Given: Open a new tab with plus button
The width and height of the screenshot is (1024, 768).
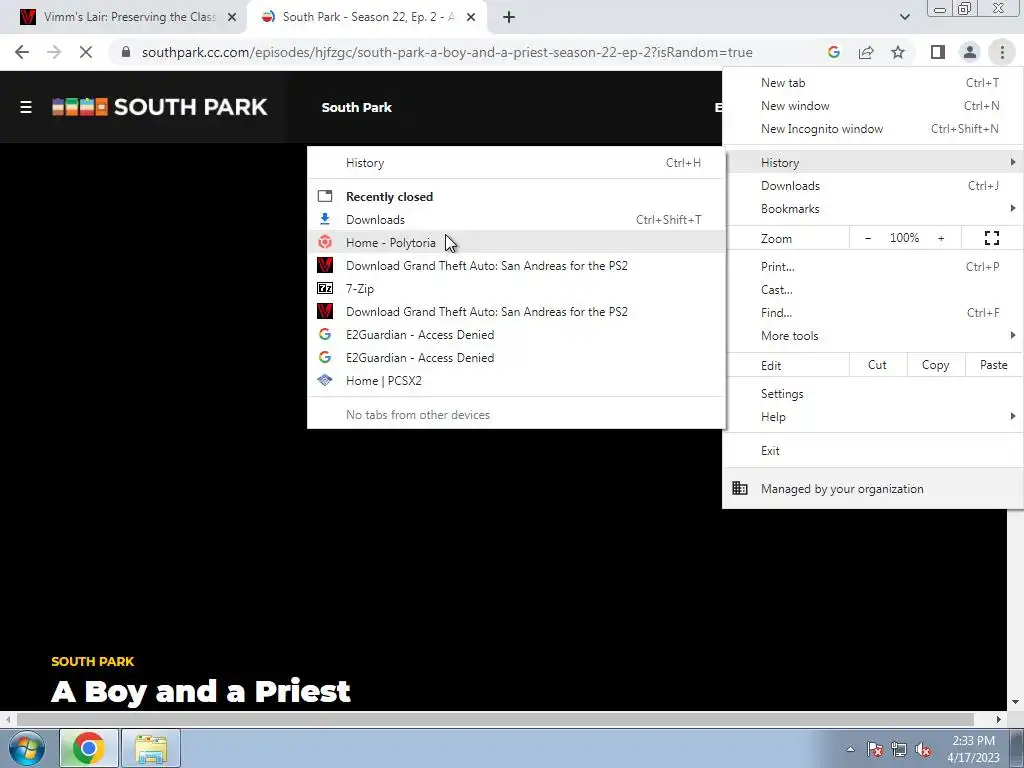Looking at the screenshot, I should (x=509, y=18).
